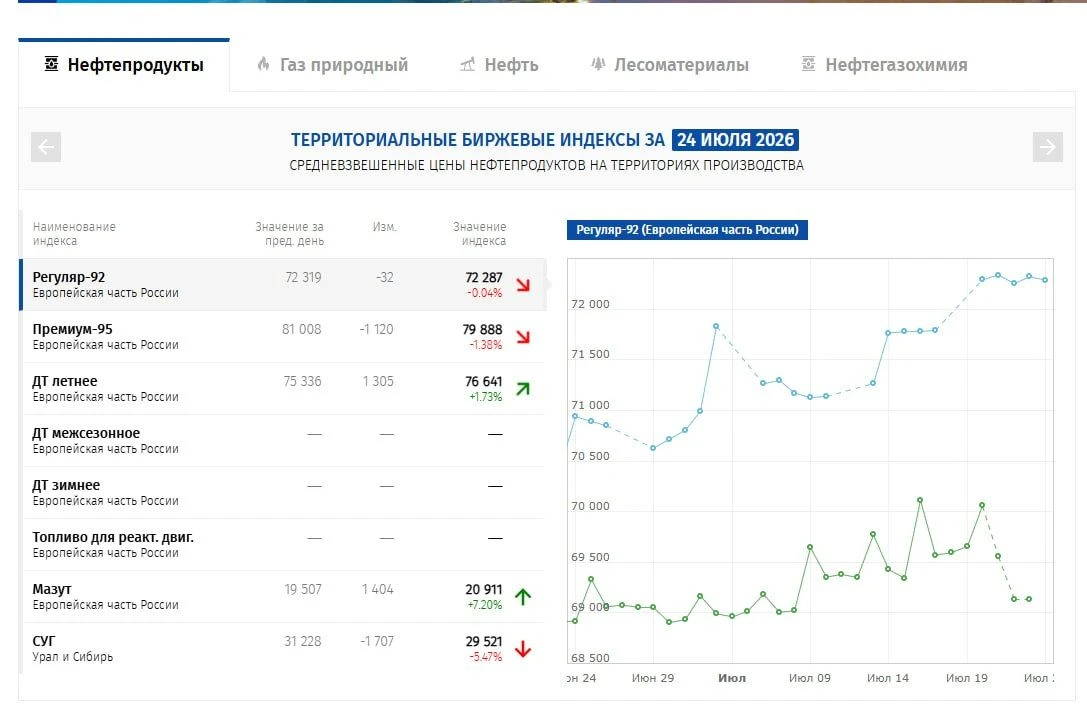1087x713 pixels.
Task: Click the icon beside Нефтегазохимия
Action: [x=808, y=64]
